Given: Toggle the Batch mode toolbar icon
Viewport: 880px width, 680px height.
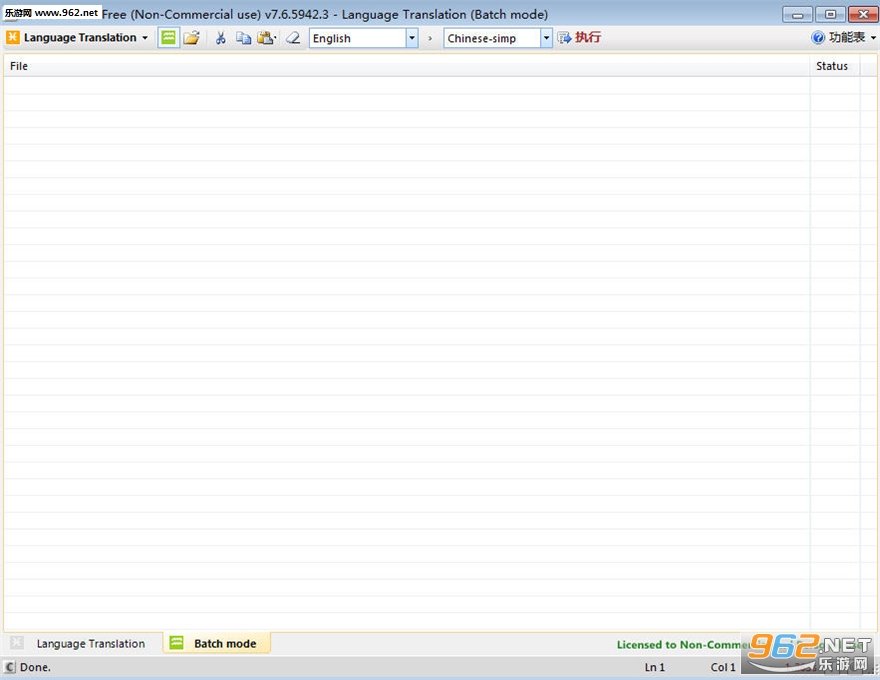Looking at the screenshot, I should coord(168,38).
